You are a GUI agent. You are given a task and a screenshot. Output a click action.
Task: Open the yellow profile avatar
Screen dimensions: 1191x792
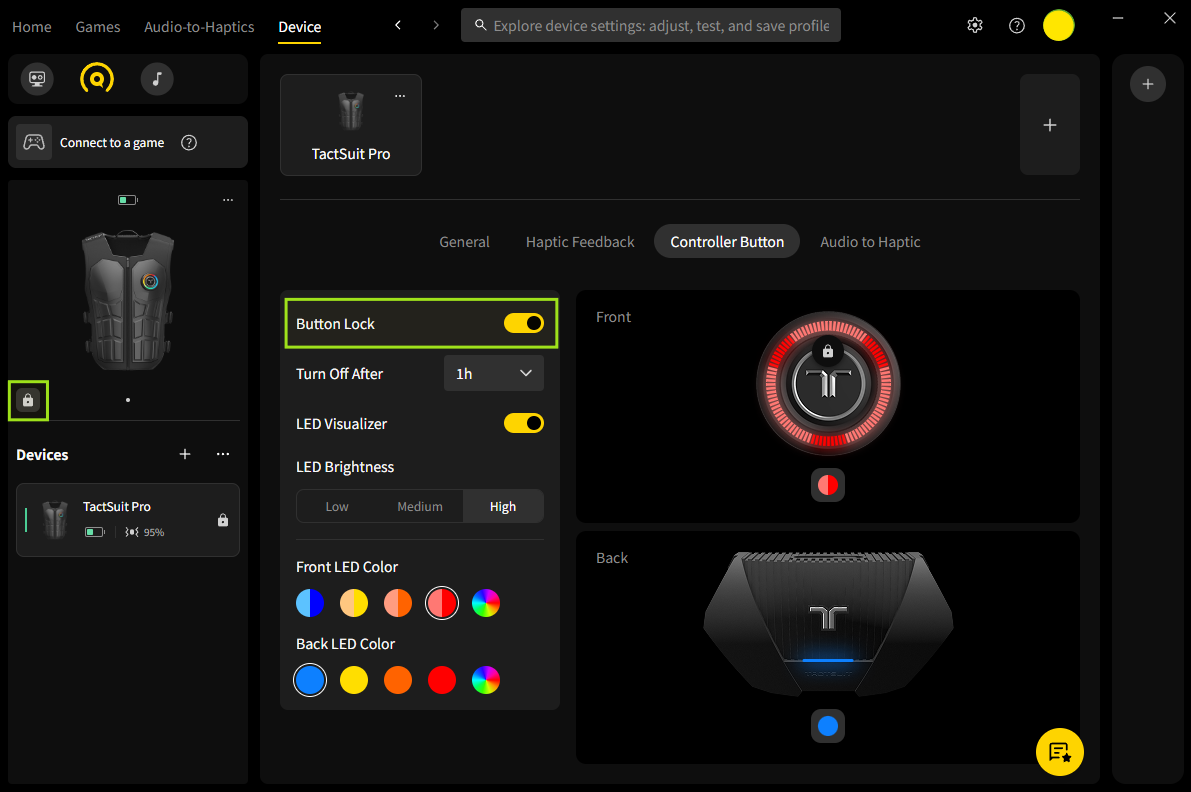click(x=1058, y=26)
